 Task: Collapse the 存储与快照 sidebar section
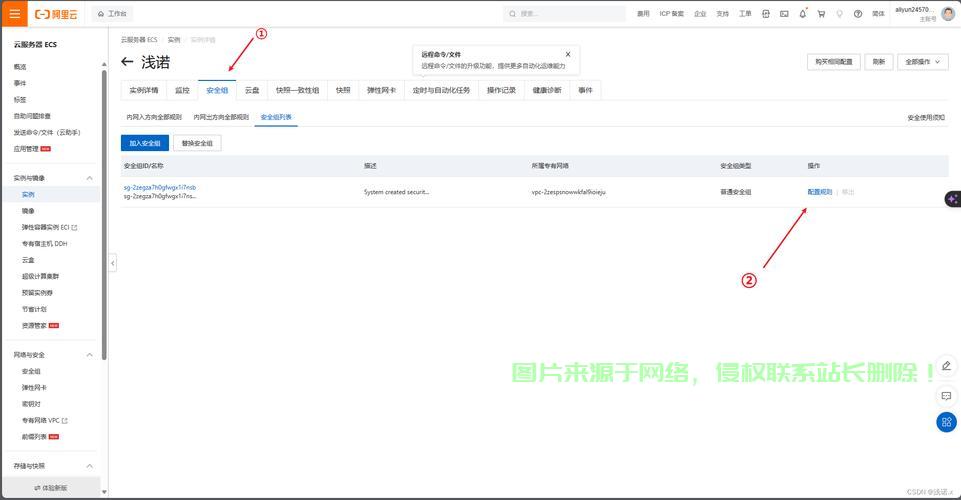click(x=89, y=466)
